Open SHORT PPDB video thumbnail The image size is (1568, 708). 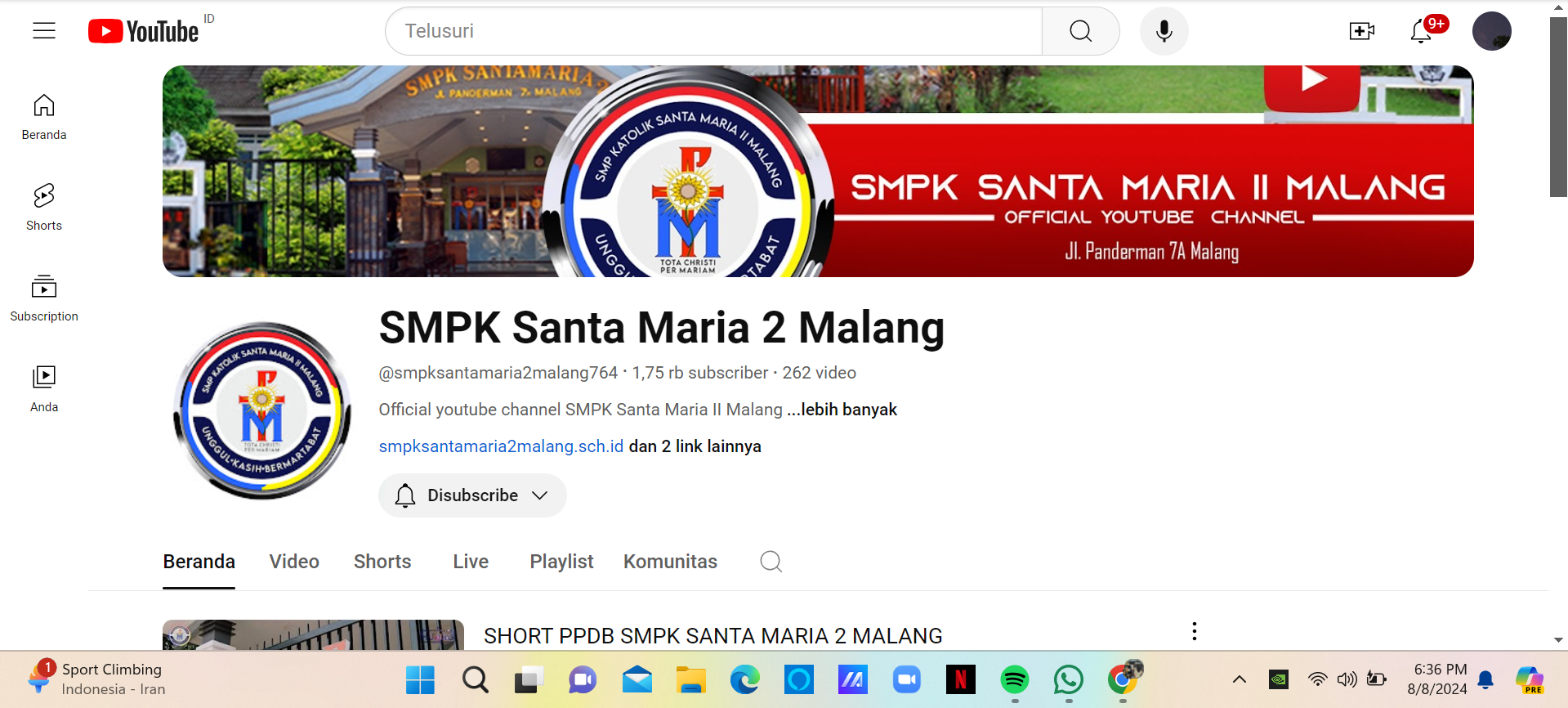pos(313,635)
